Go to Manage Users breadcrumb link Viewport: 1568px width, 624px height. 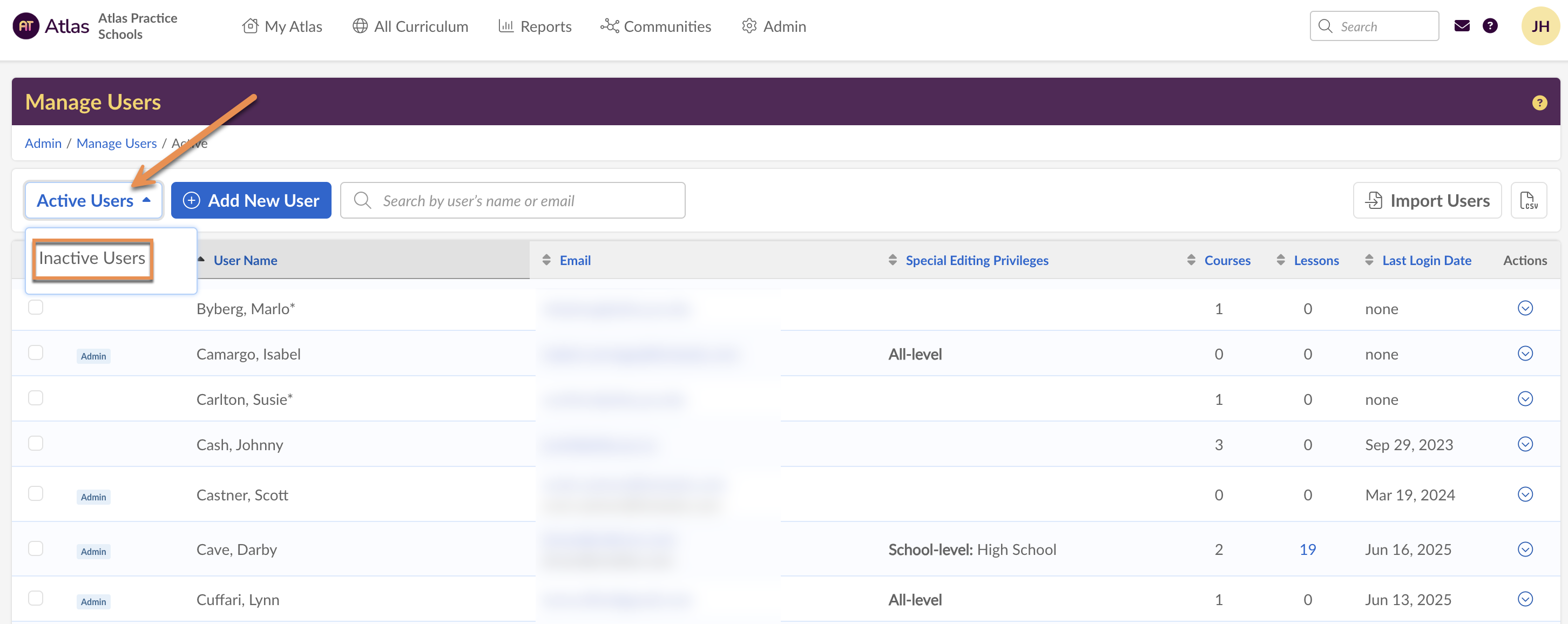pos(117,144)
